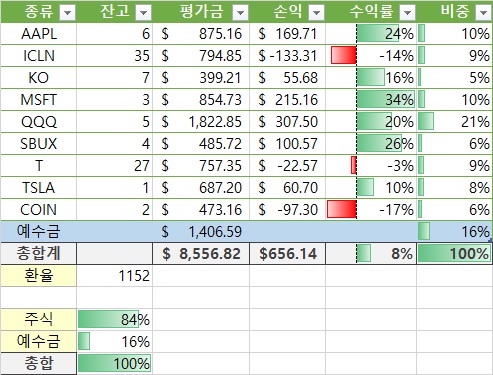The height and width of the screenshot is (375, 493).
Task: Select the COIN ticker cell
Action: click(39, 210)
